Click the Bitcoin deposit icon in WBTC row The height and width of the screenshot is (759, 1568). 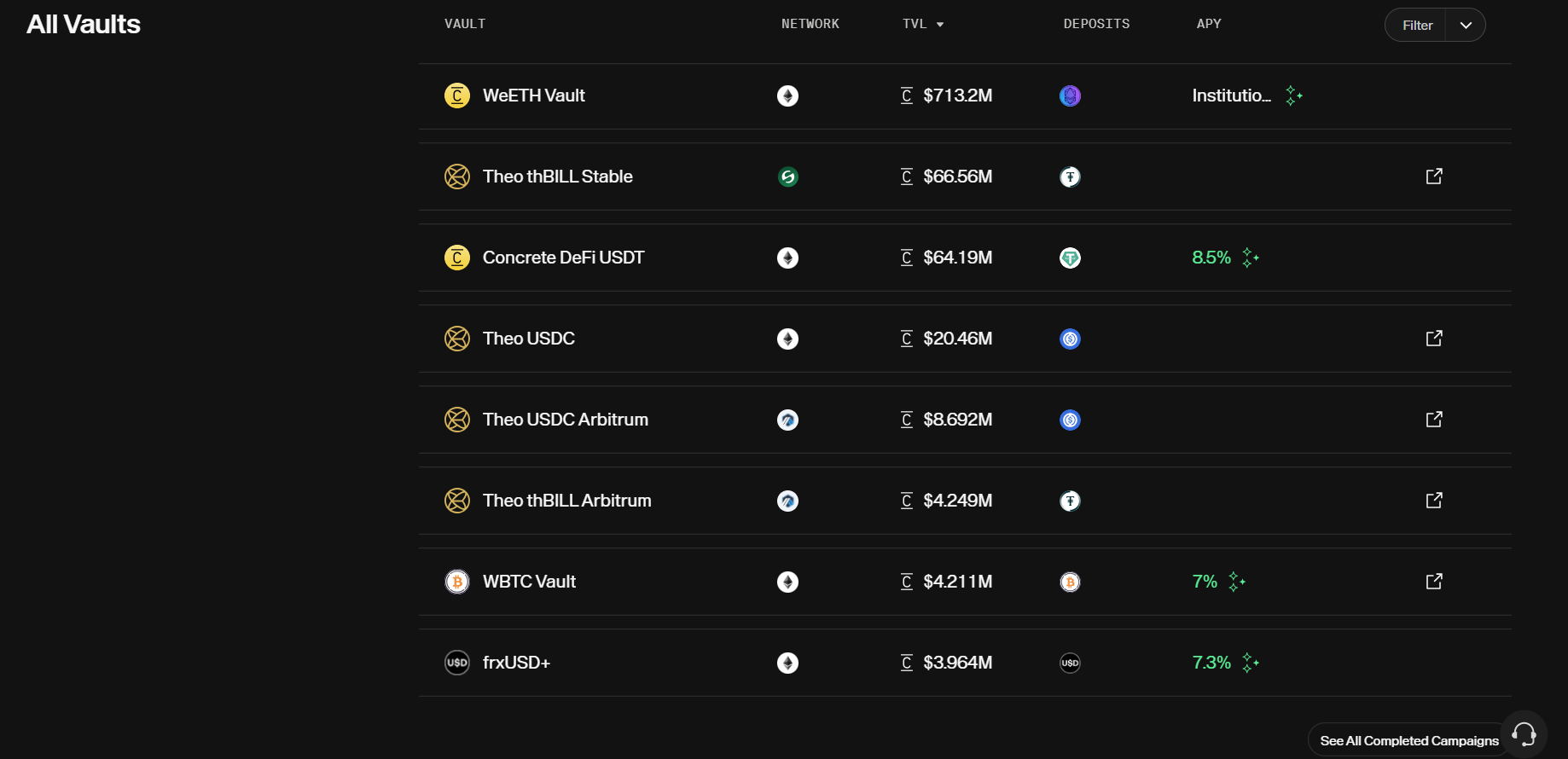pyautogui.click(x=1070, y=582)
